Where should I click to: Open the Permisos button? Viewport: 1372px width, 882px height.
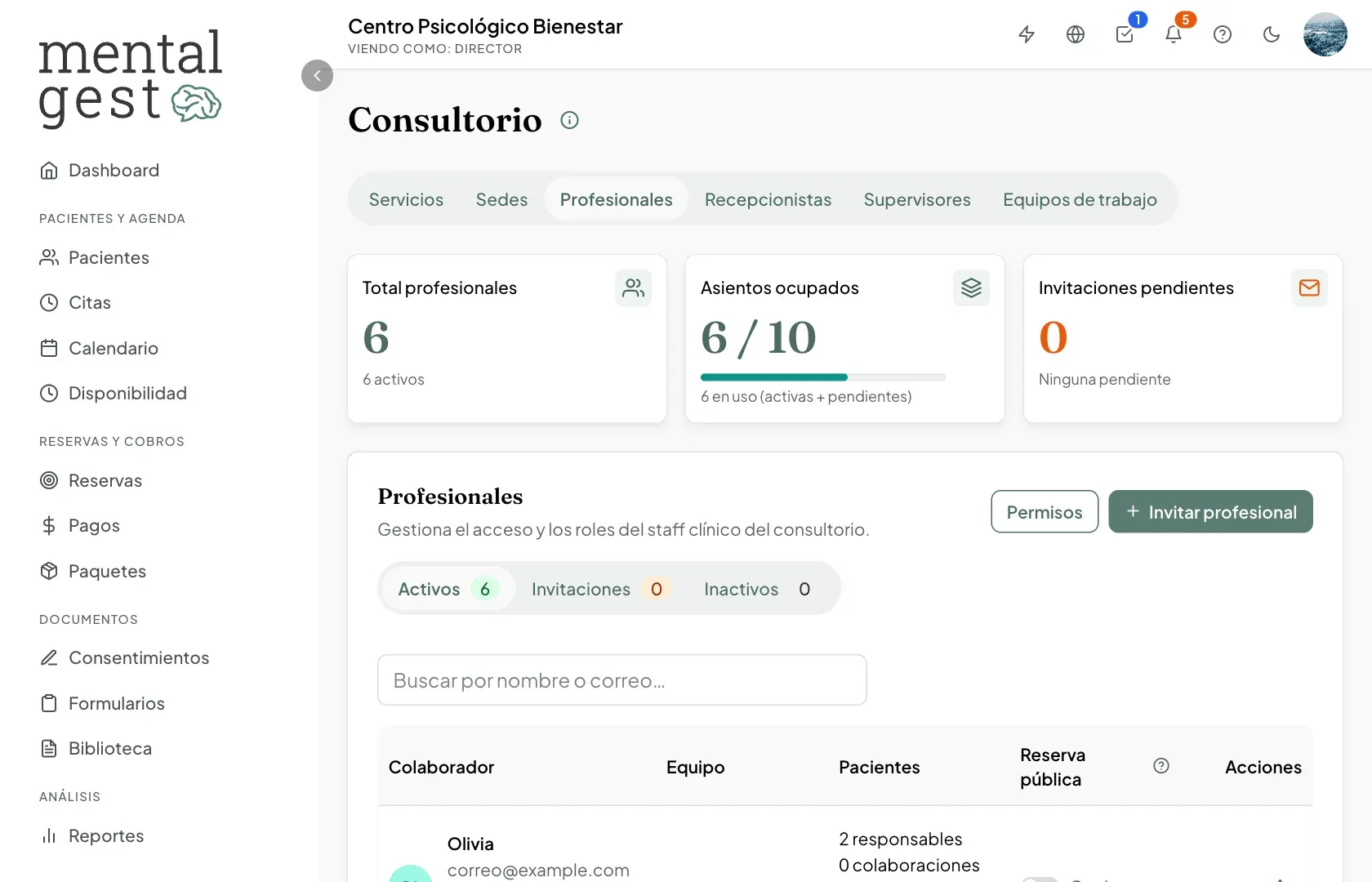pyautogui.click(x=1045, y=511)
